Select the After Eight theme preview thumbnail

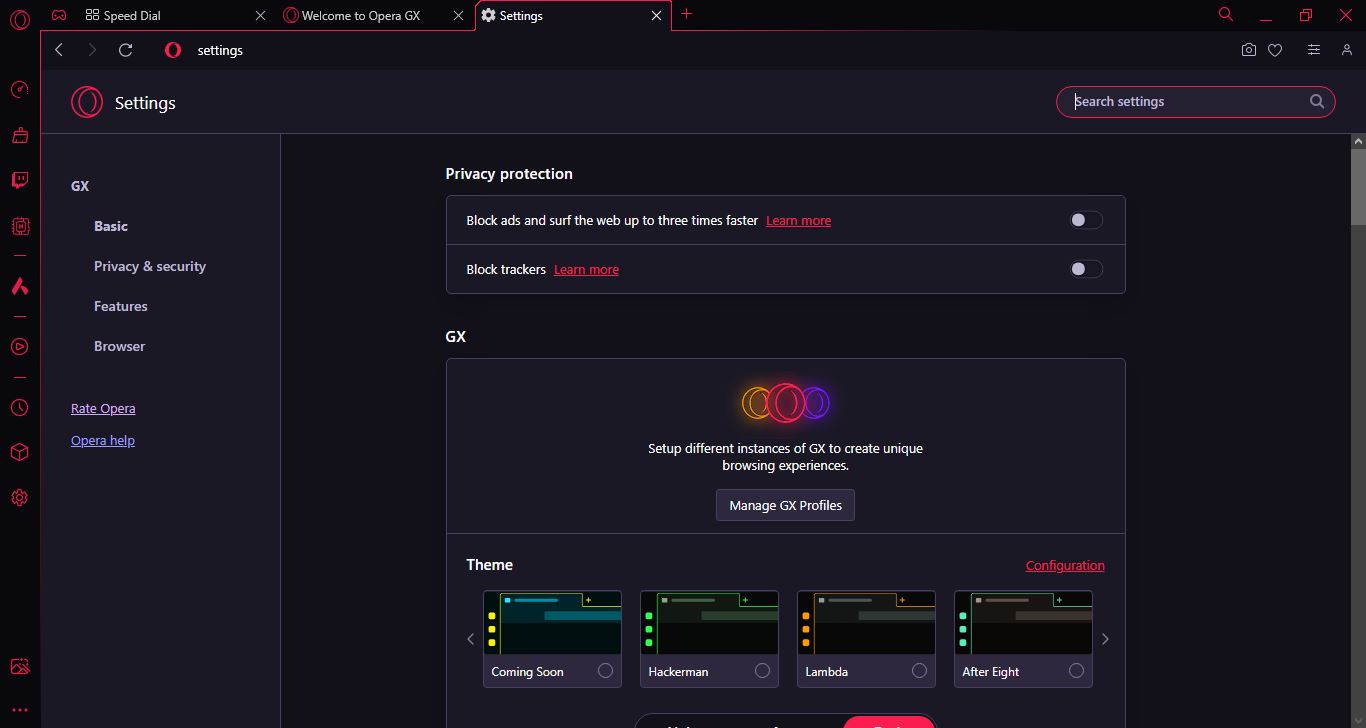point(1023,622)
